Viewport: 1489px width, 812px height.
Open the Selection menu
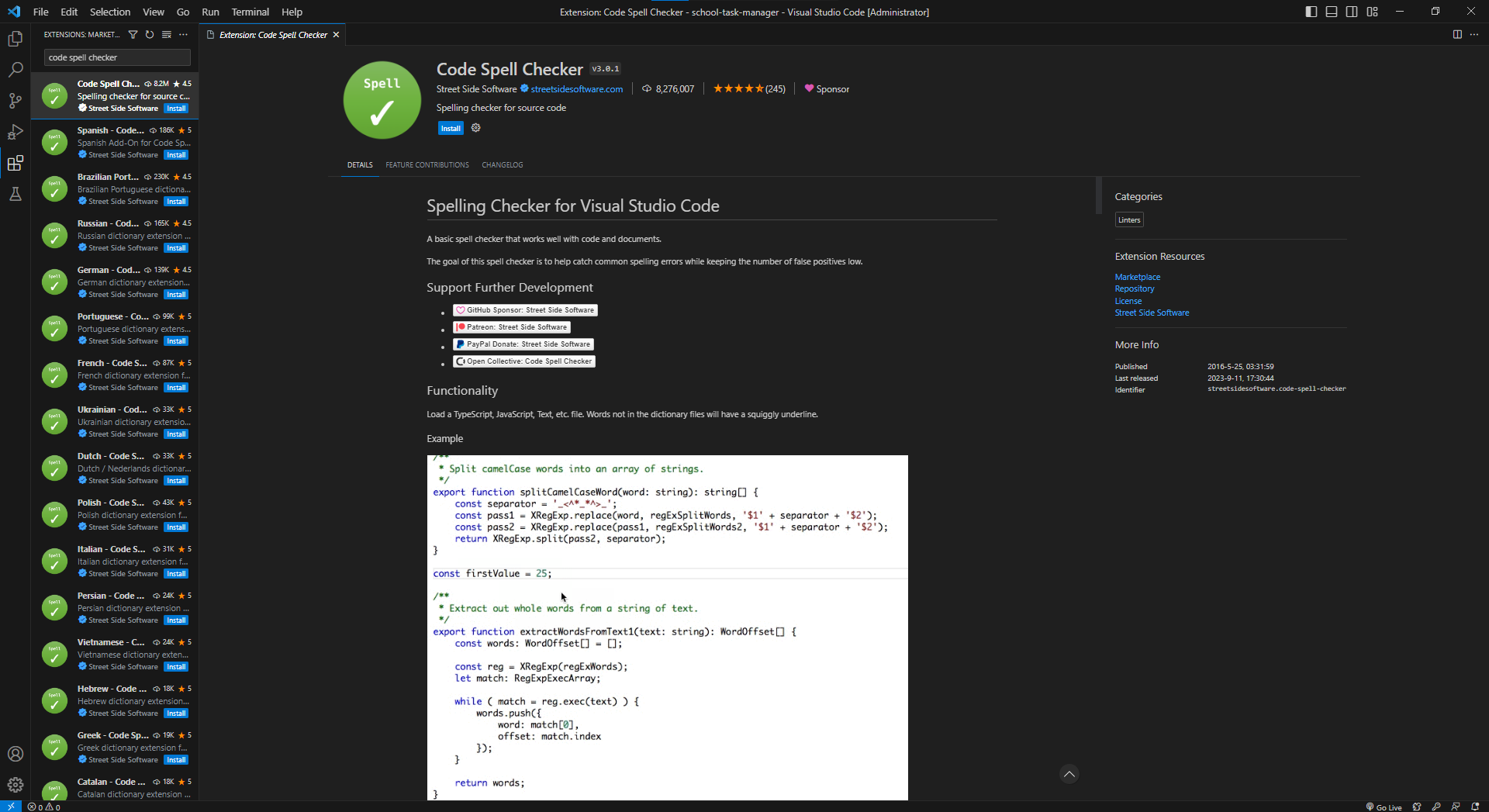point(110,12)
